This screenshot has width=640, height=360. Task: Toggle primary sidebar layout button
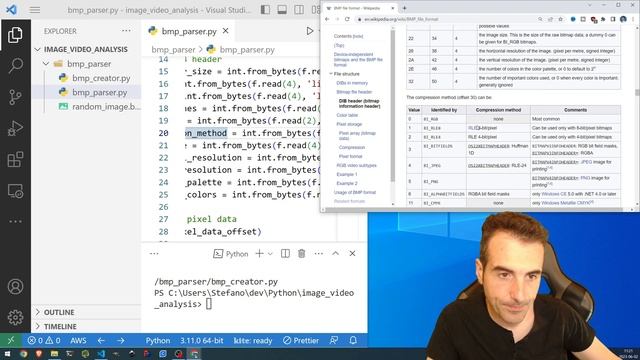pyautogui.click(x=265, y=9)
